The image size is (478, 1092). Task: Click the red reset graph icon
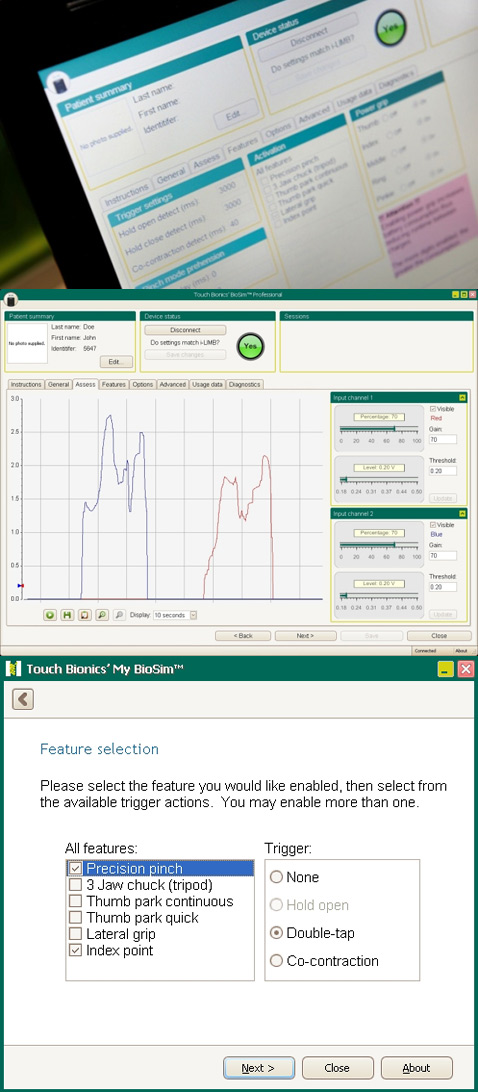(85, 615)
